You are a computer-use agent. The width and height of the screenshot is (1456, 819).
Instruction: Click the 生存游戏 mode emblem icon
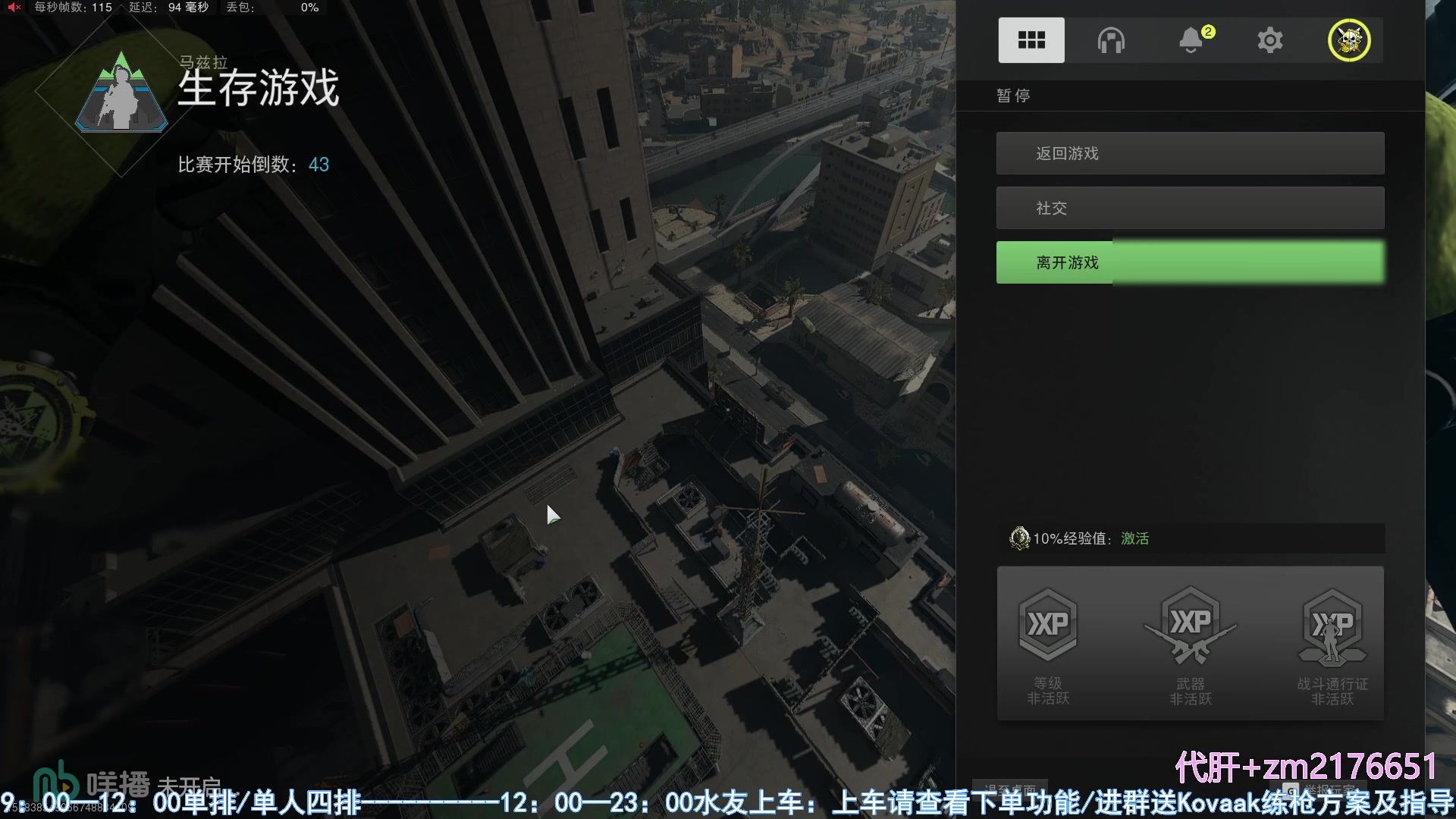(121, 93)
